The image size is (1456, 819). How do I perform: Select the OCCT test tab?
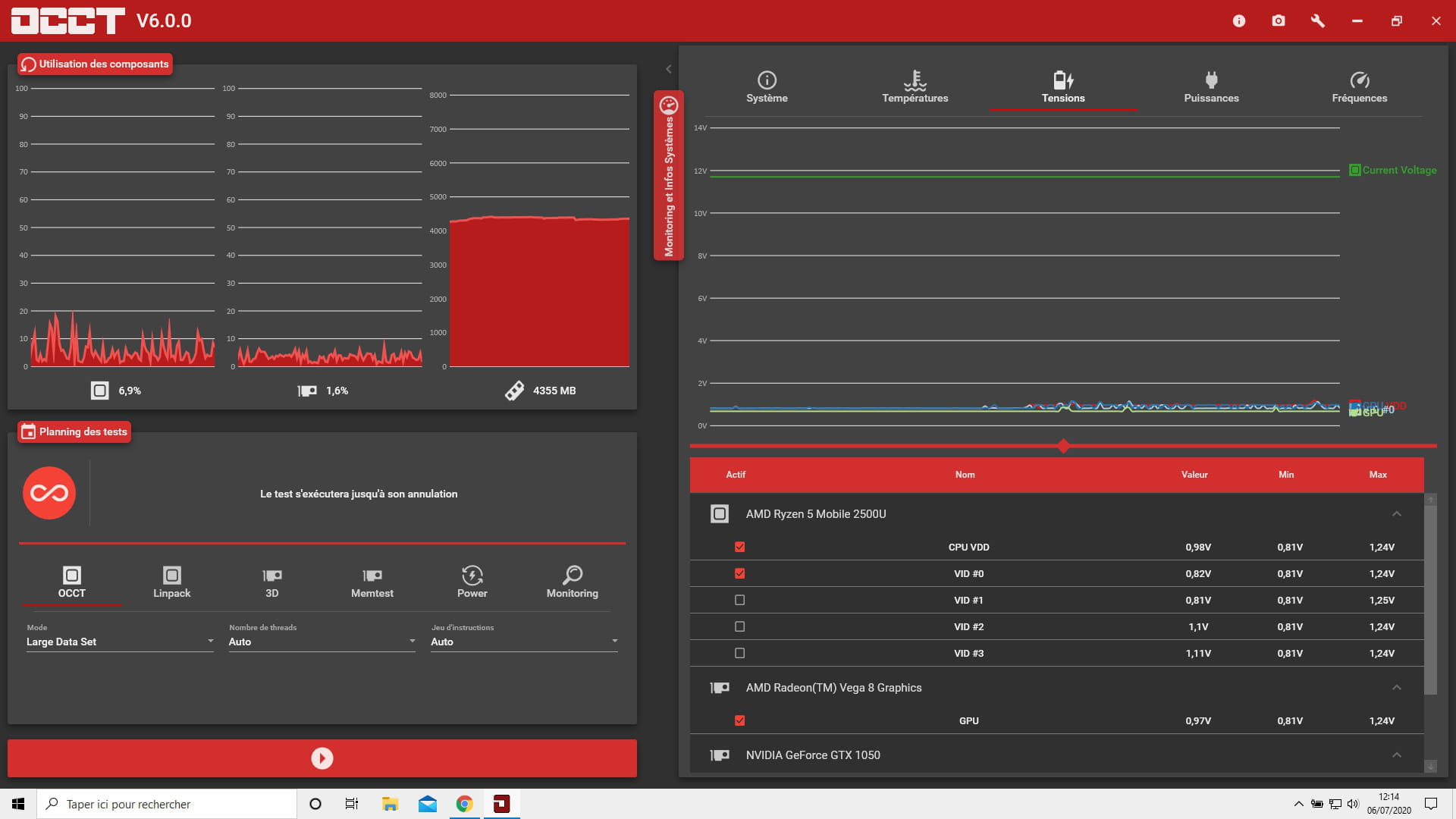(x=72, y=582)
